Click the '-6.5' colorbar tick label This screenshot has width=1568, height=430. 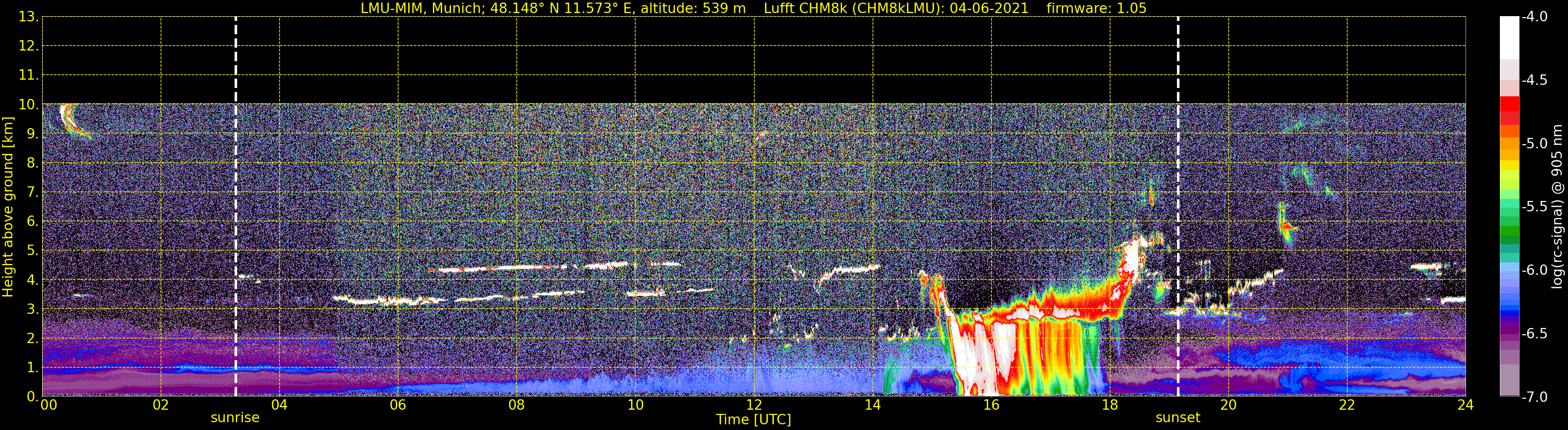(1535, 334)
